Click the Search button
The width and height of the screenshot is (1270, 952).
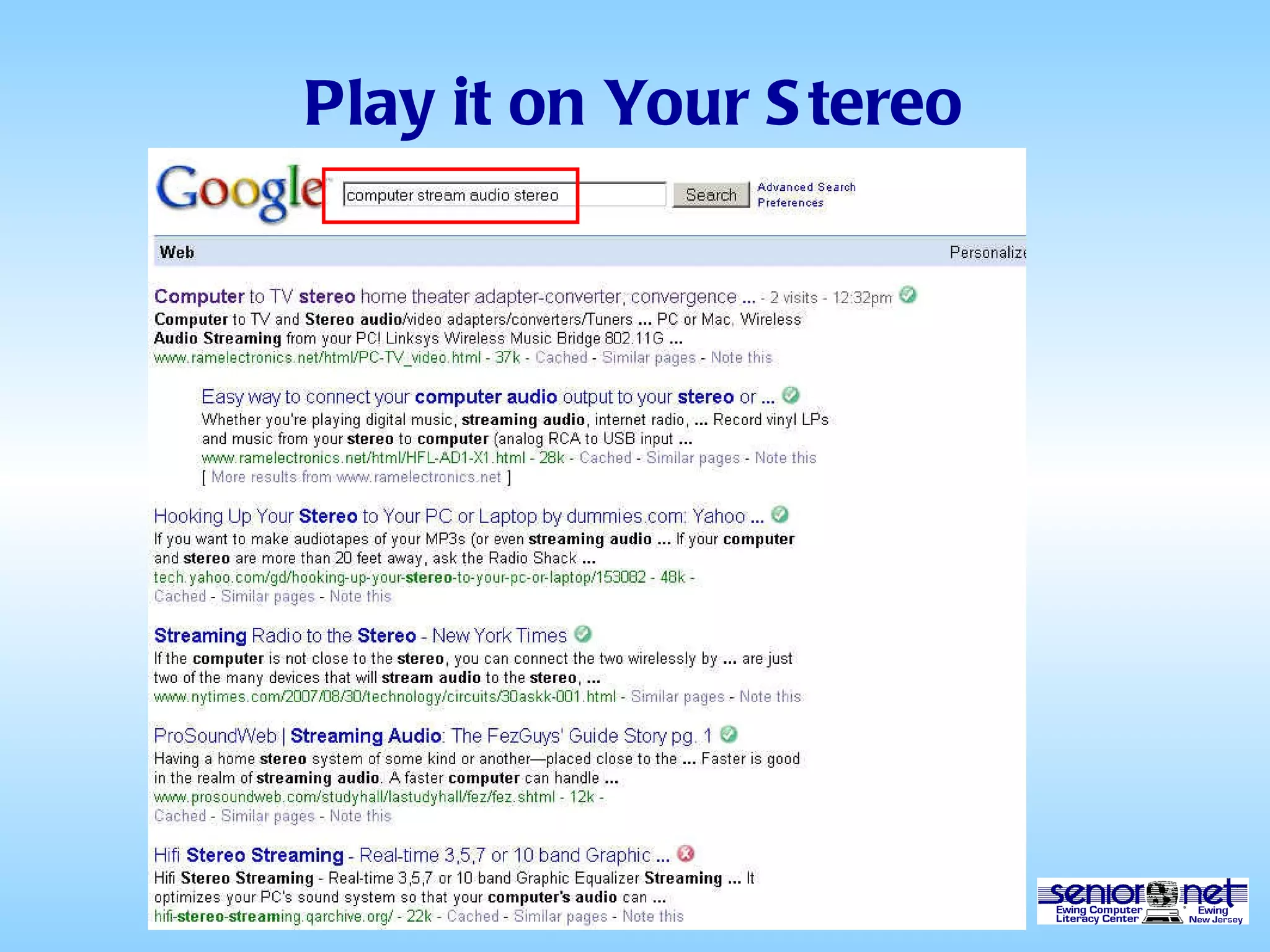[711, 195]
